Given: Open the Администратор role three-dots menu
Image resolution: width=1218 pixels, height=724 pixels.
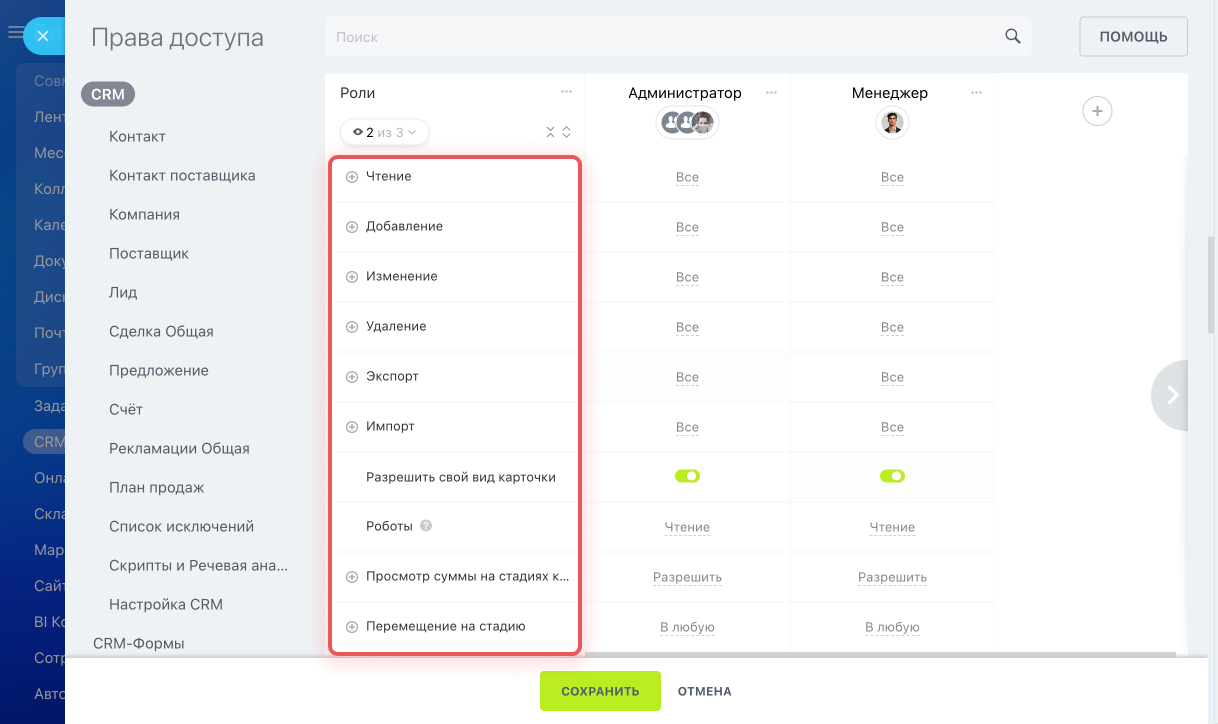Looking at the screenshot, I should pyautogui.click(x=771, y=92).
